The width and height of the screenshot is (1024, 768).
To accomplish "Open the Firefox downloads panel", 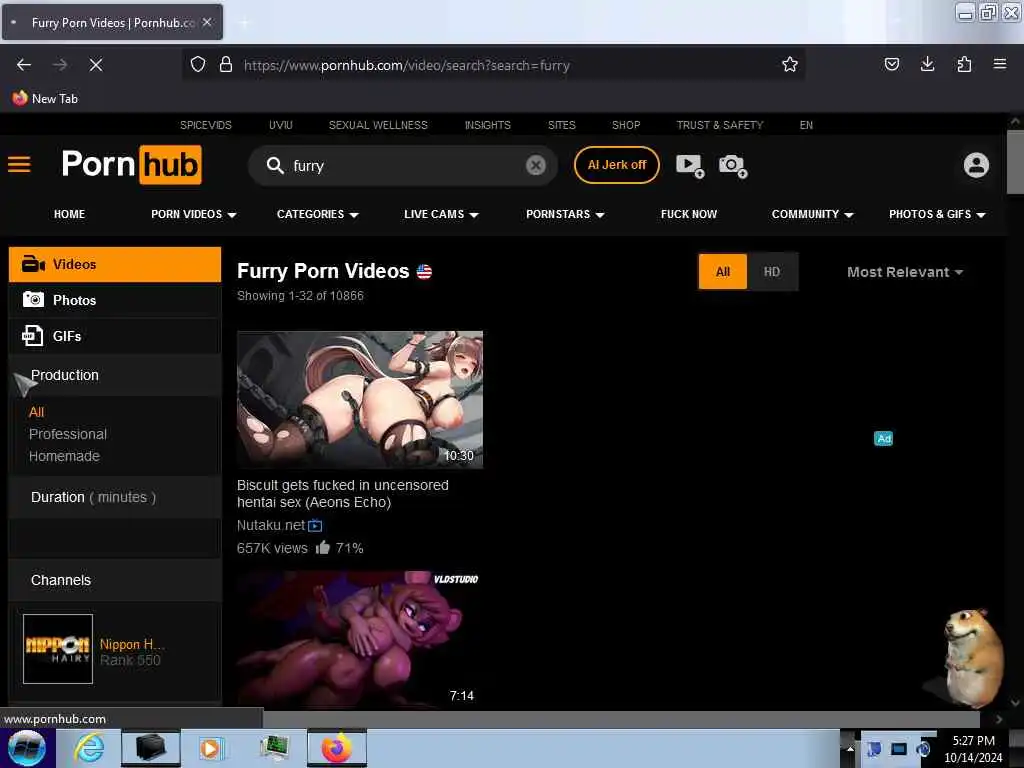I will click(927, 65).
